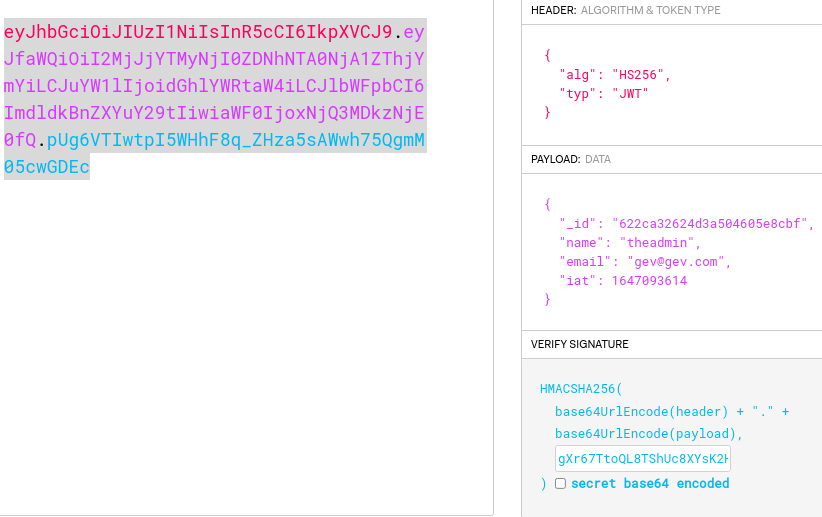This screenshot has height=517, width=822.
Task: Click the secret key input field
Action: [x=643, y=459]
